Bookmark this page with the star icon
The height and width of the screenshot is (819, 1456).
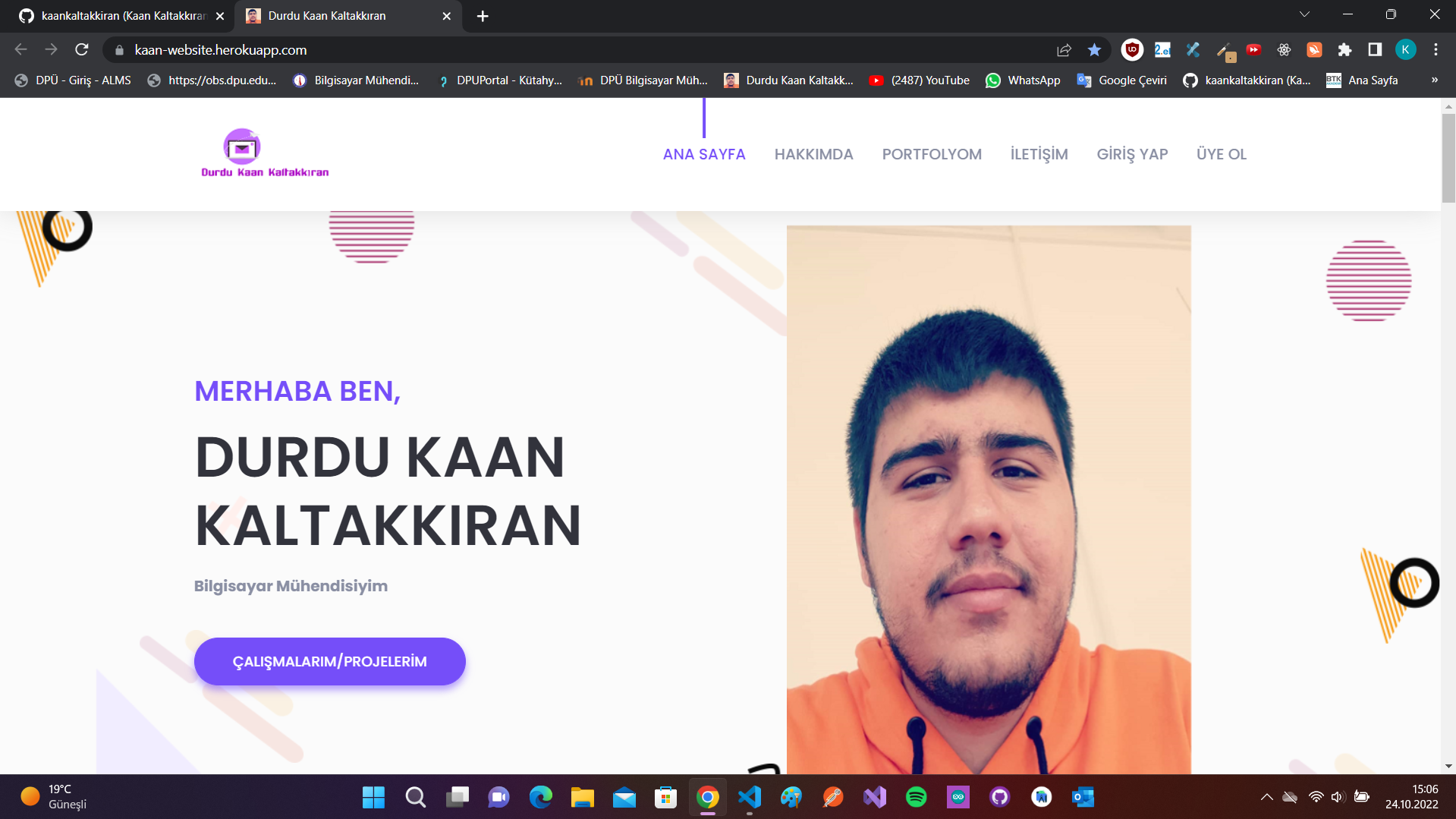(1094, 49)
